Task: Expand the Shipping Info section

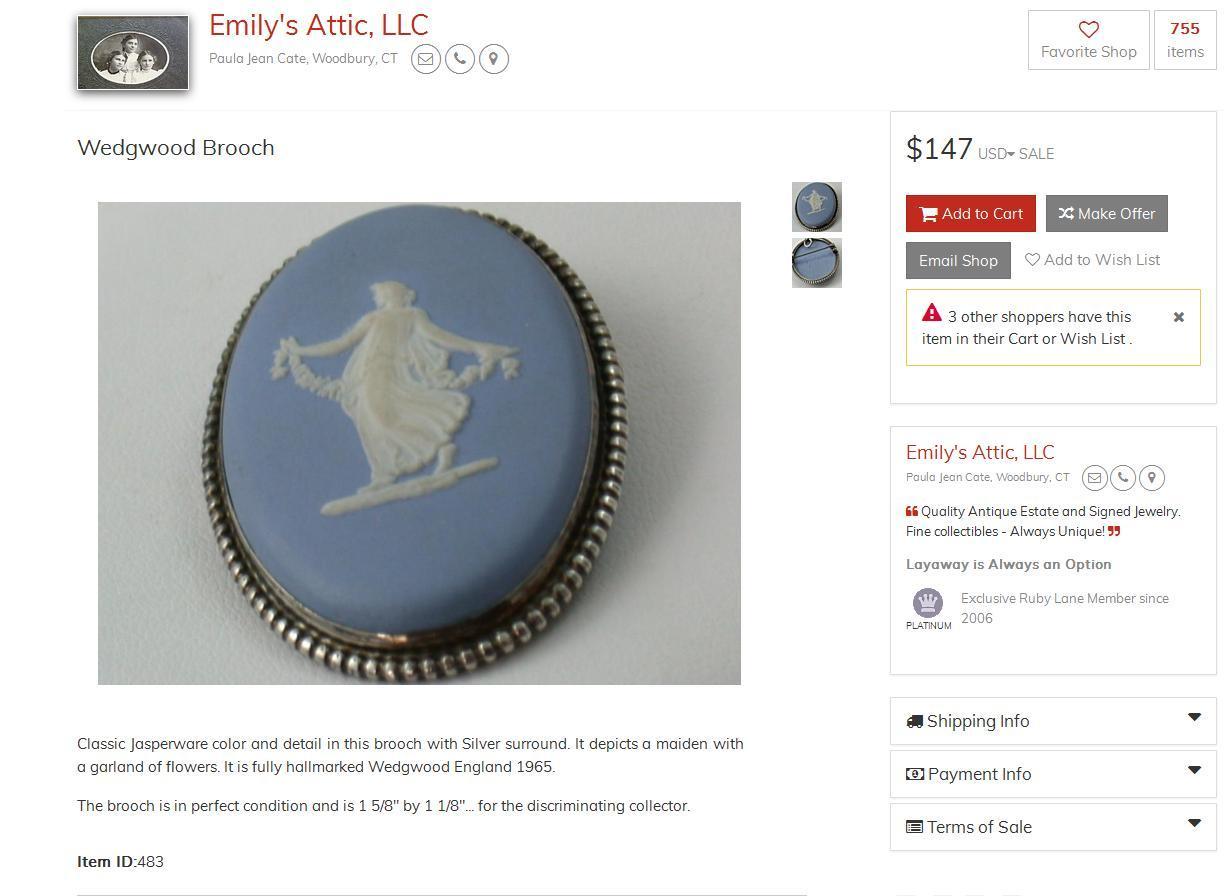Action: (1053, 721)
